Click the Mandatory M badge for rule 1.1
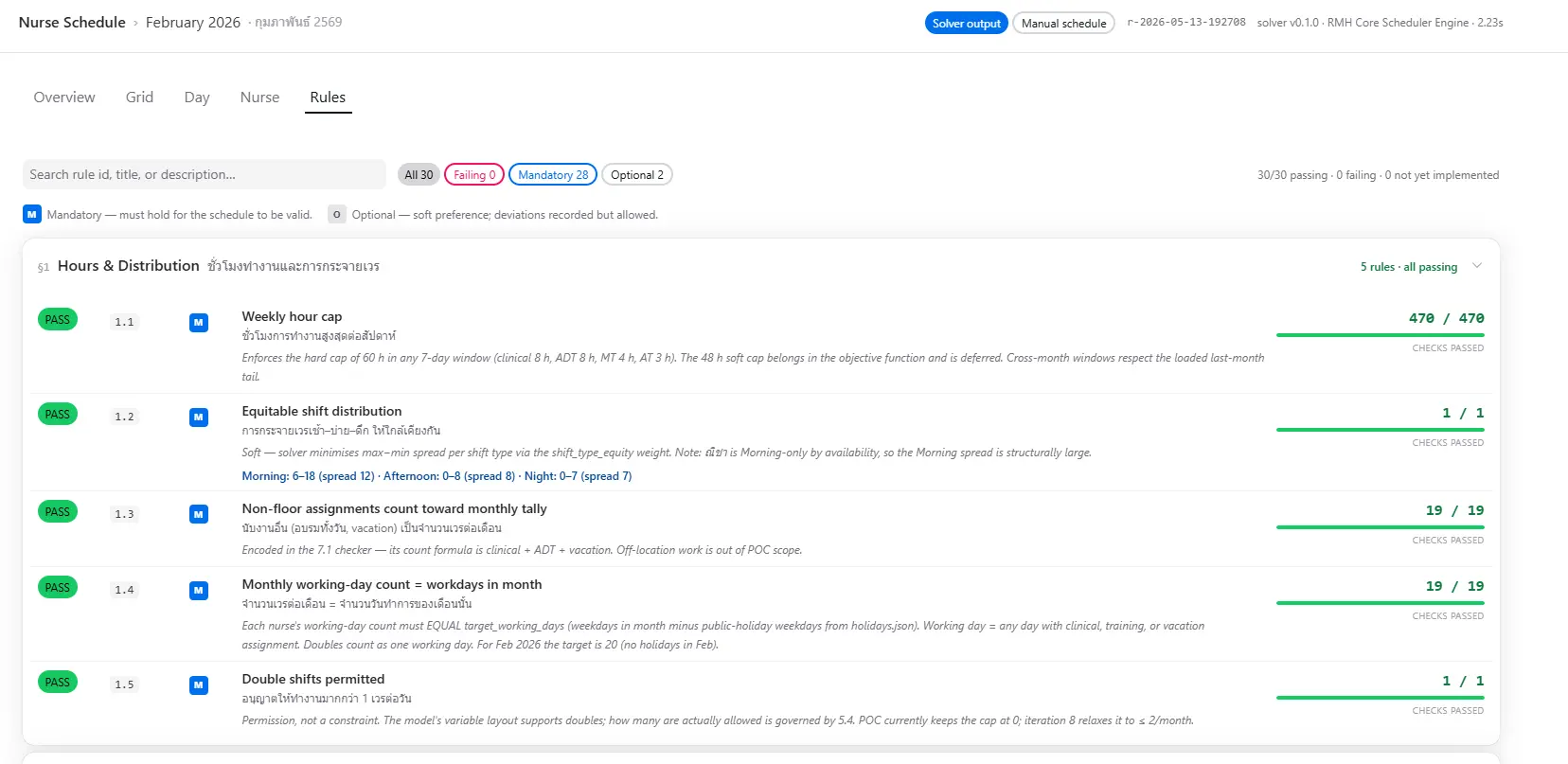The height and width of the screenshot is (764, 1568). [x=199, y=323]
